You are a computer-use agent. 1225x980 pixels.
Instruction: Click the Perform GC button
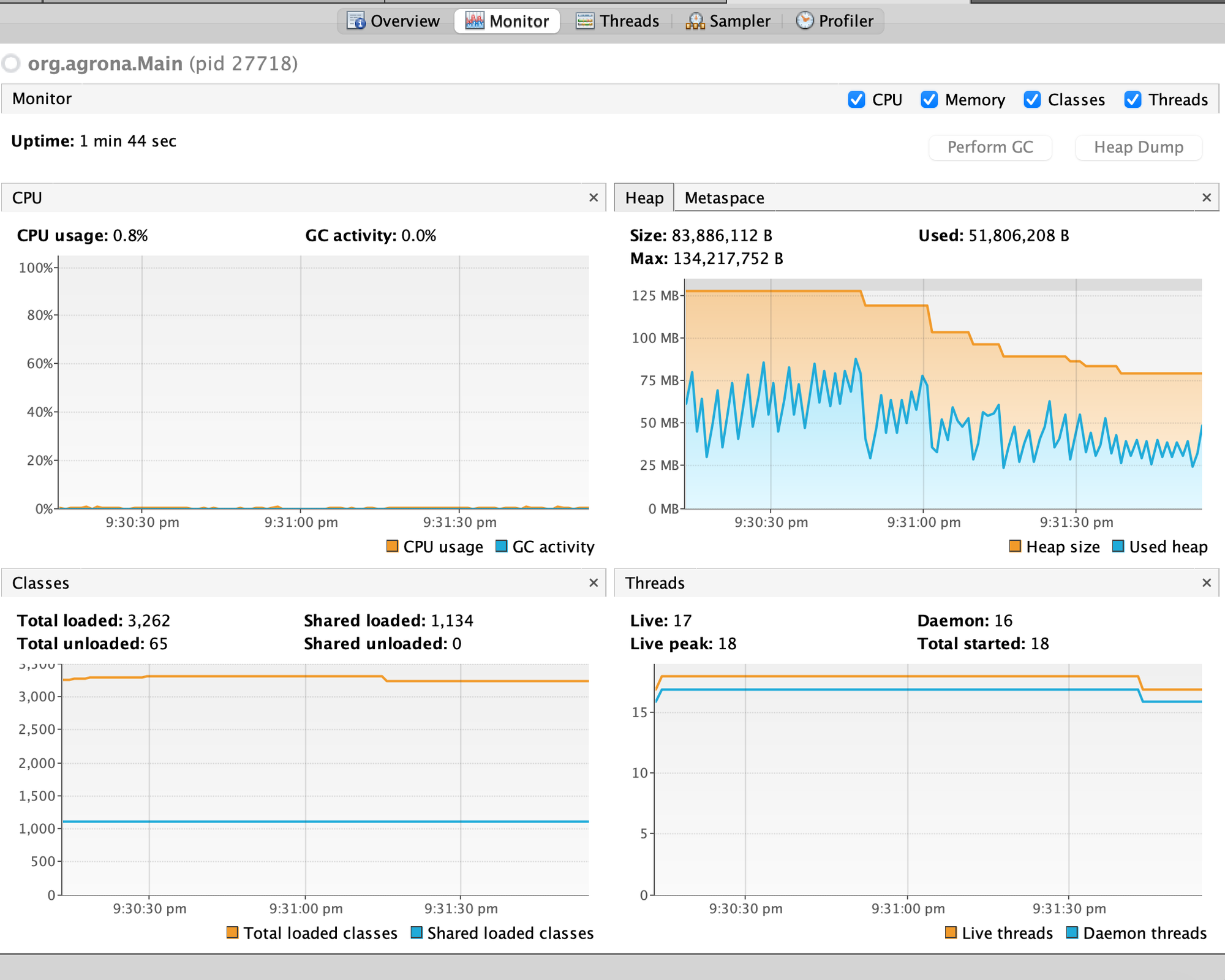point(990,147)
